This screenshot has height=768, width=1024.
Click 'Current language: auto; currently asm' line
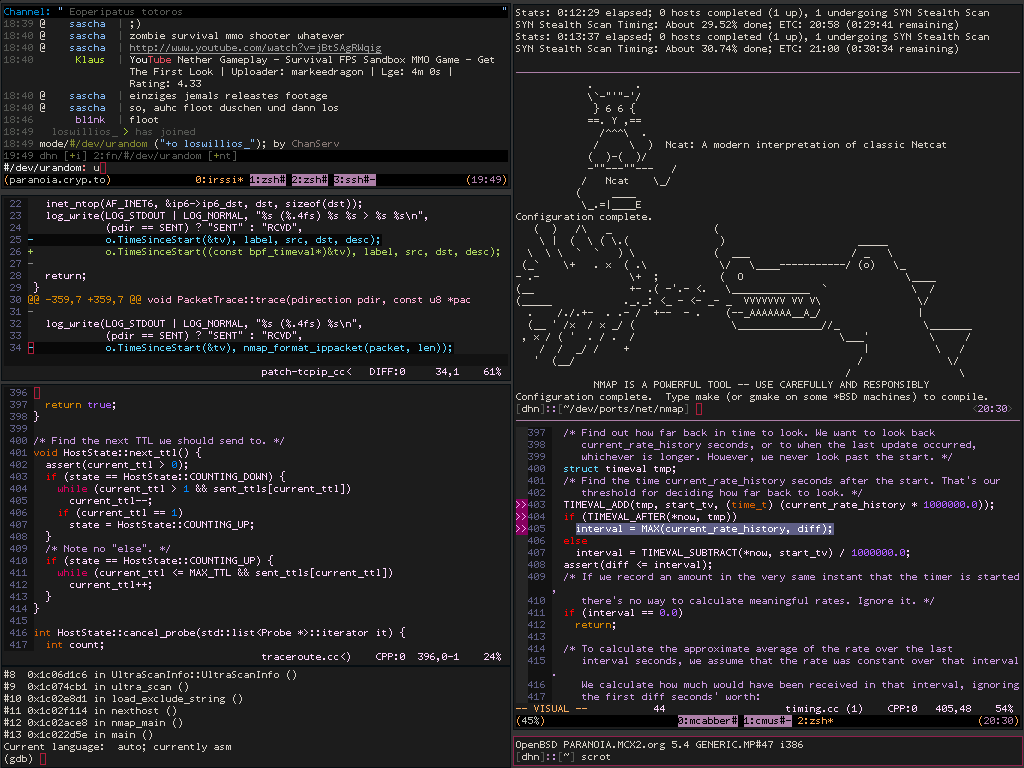coord(118,746)
